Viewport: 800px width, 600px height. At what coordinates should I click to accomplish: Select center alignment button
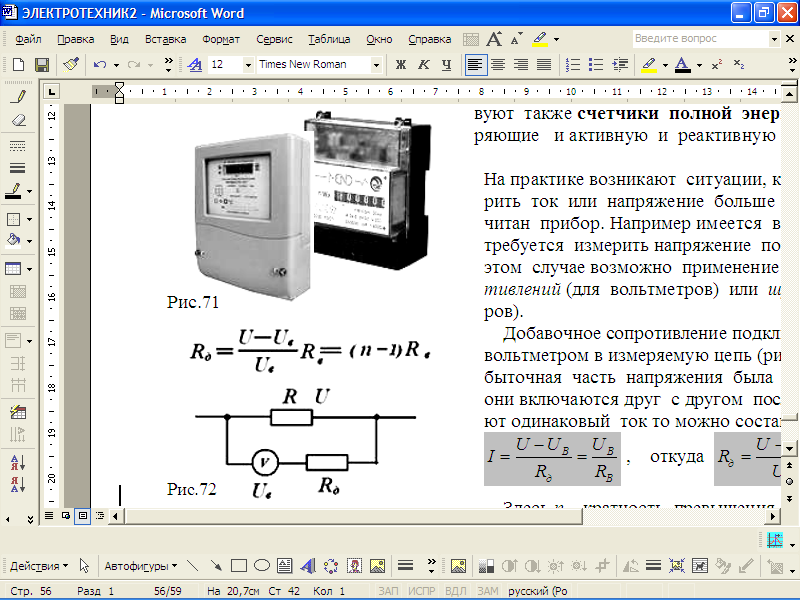tap(498, 65)
